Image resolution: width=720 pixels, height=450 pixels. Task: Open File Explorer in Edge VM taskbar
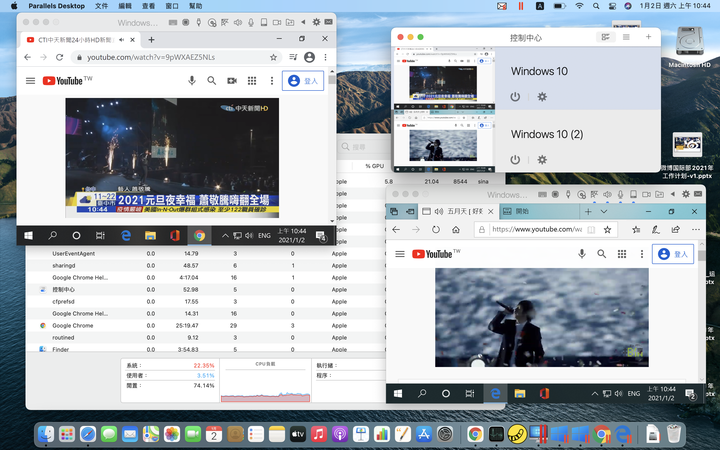520,394
